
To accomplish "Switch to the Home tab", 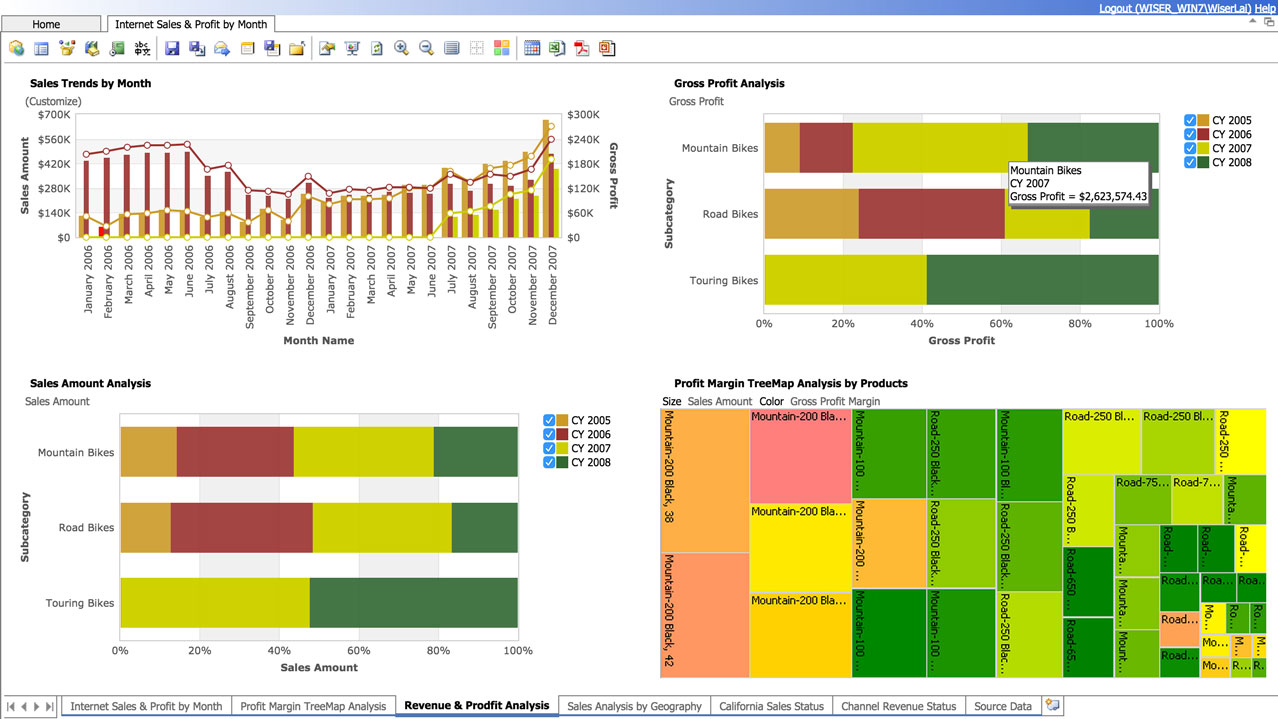I will (x=50, y=23).
